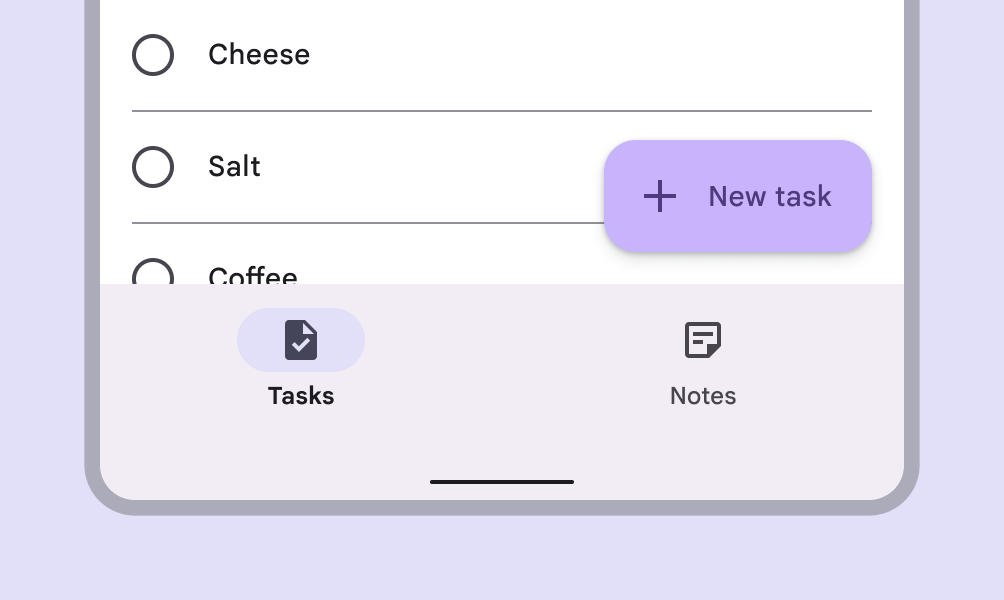Click empty row space right of Cheese

click(600, 55)
